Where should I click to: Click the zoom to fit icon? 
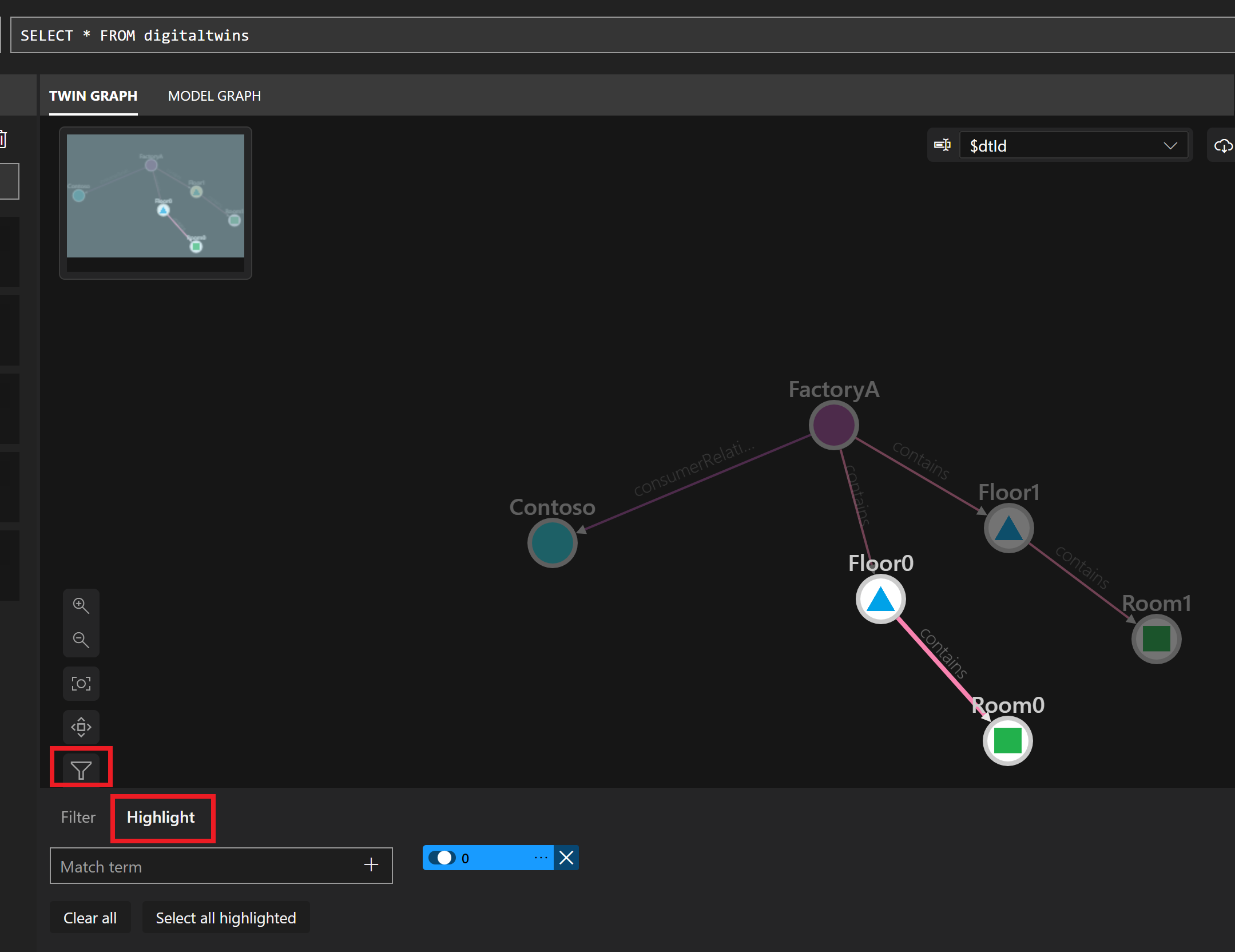coord(81,683)
